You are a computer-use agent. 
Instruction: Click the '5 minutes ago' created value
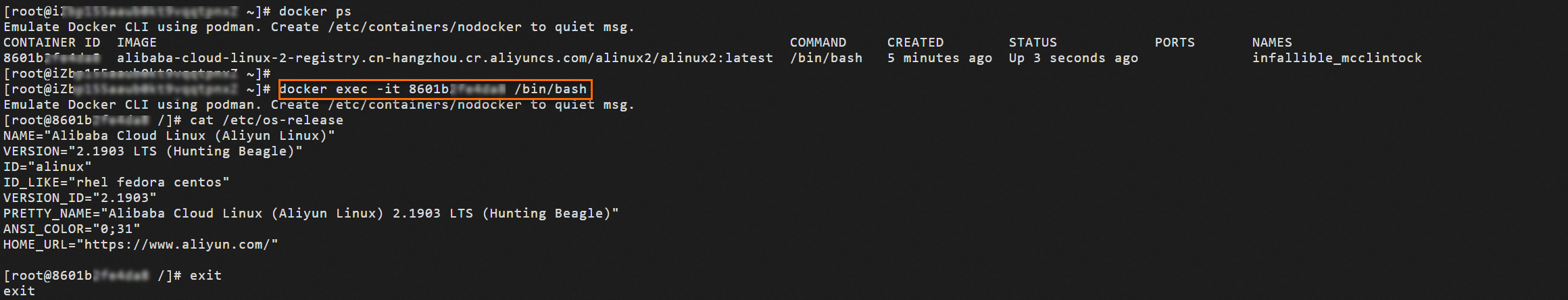coord(939,58)
